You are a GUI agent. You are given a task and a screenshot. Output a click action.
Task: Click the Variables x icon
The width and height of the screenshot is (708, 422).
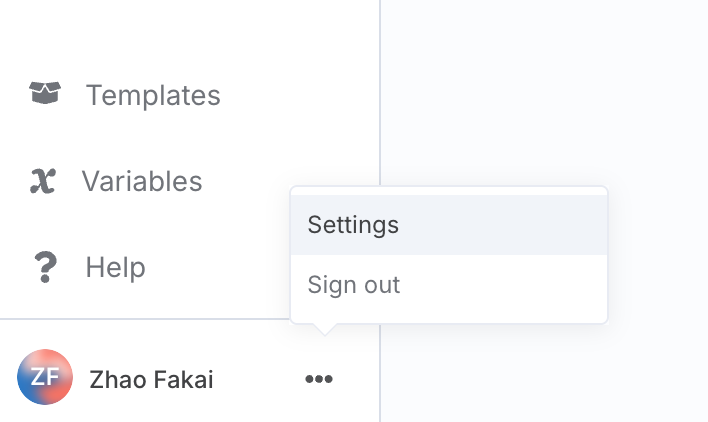pyautogui.click(x=42, y=181)
